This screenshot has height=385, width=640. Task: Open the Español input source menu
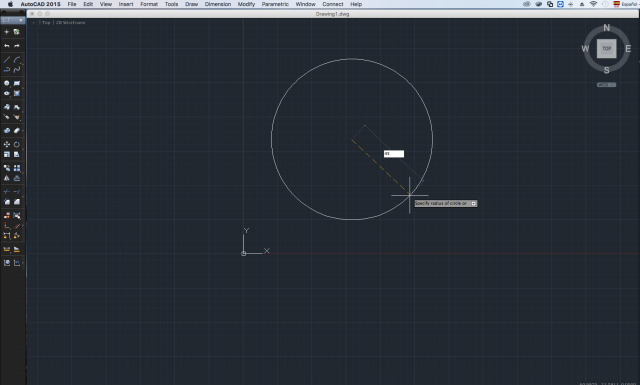click(x=625, y=4)
